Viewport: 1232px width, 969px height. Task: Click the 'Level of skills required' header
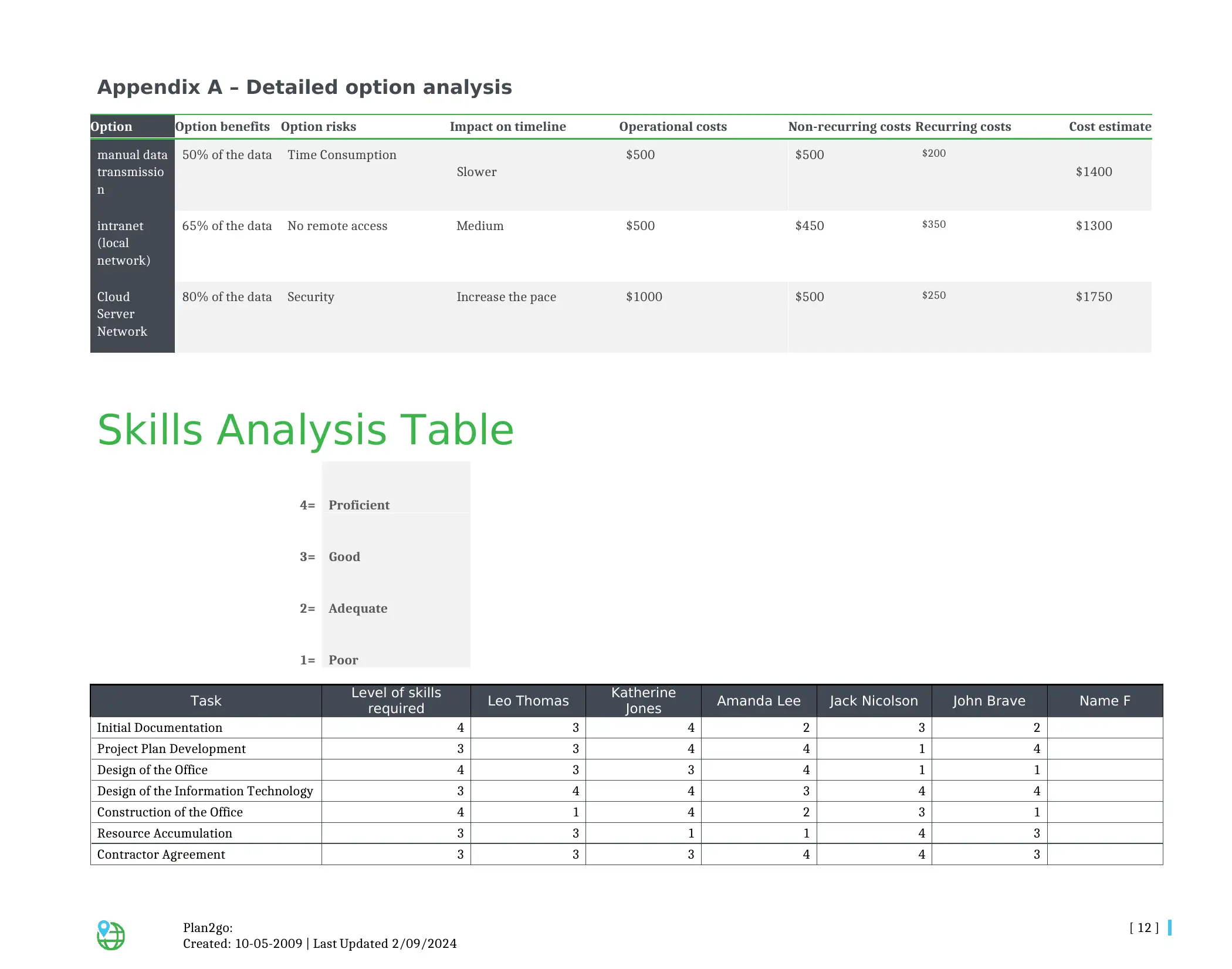(396, 701)
